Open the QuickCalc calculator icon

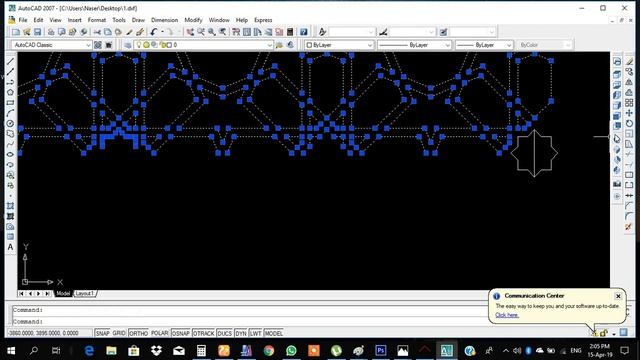coord(290,32)
